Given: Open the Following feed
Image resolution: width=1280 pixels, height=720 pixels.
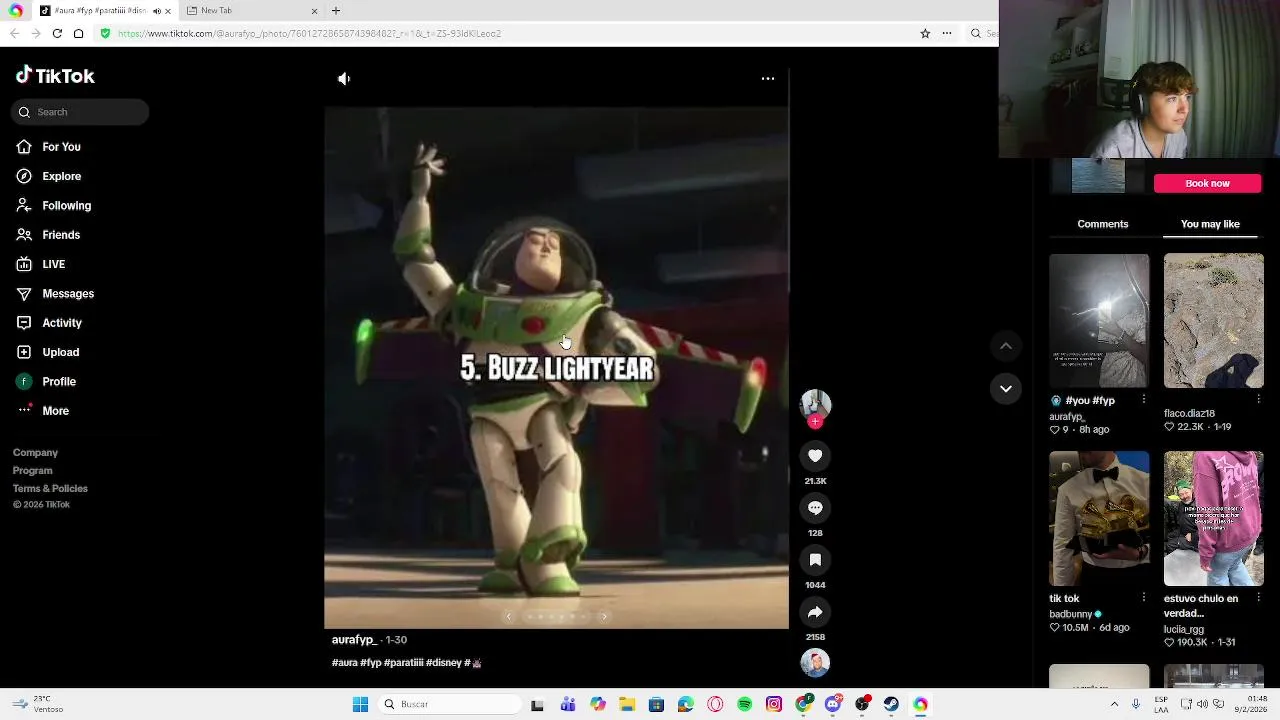Looking at the screenshot, I should point(66,205).
